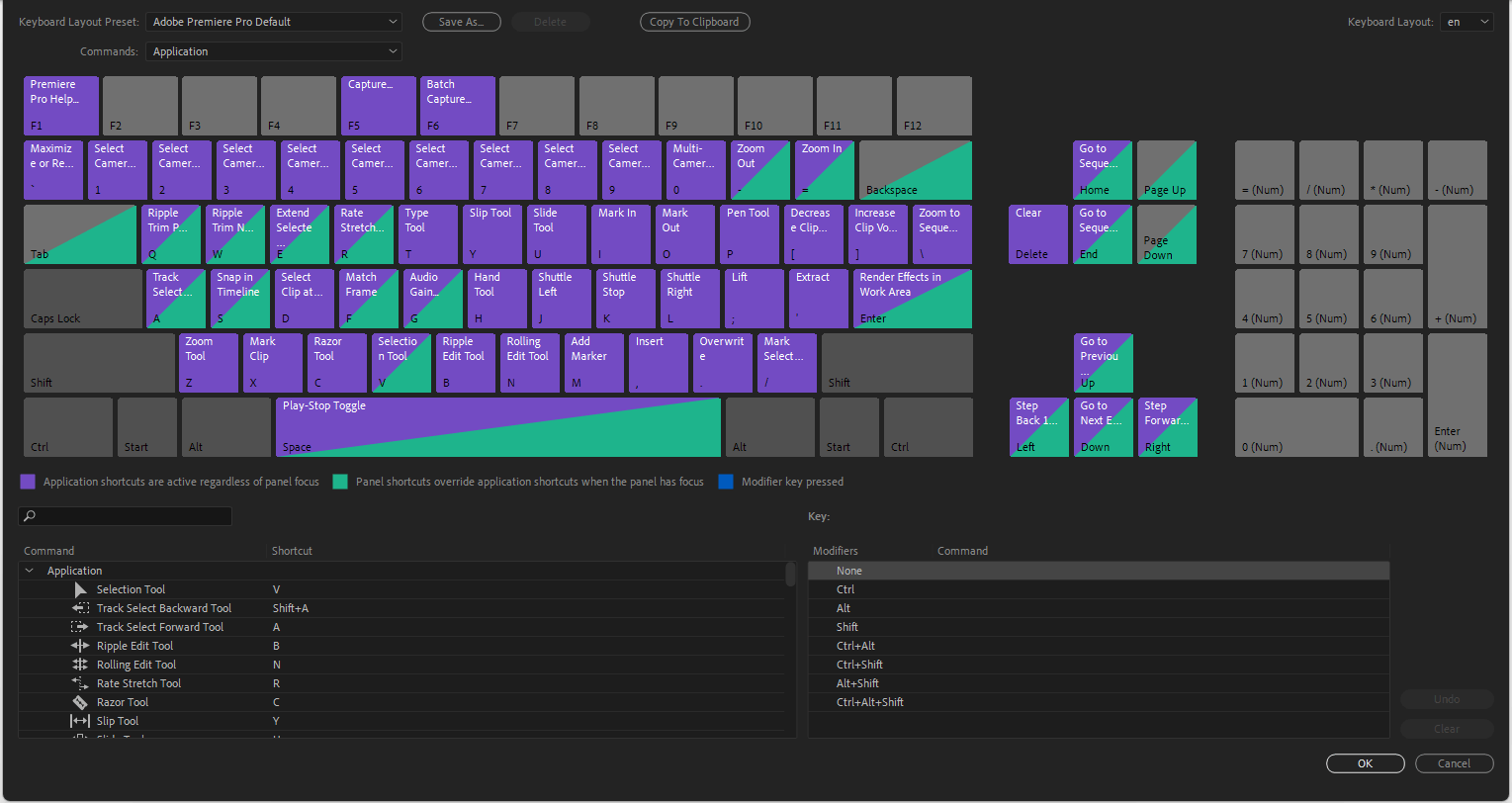Click the Selection Tool arrow icon in command list
The image size is (1512, 803).
pyautogui.click(x=81, y=589)
